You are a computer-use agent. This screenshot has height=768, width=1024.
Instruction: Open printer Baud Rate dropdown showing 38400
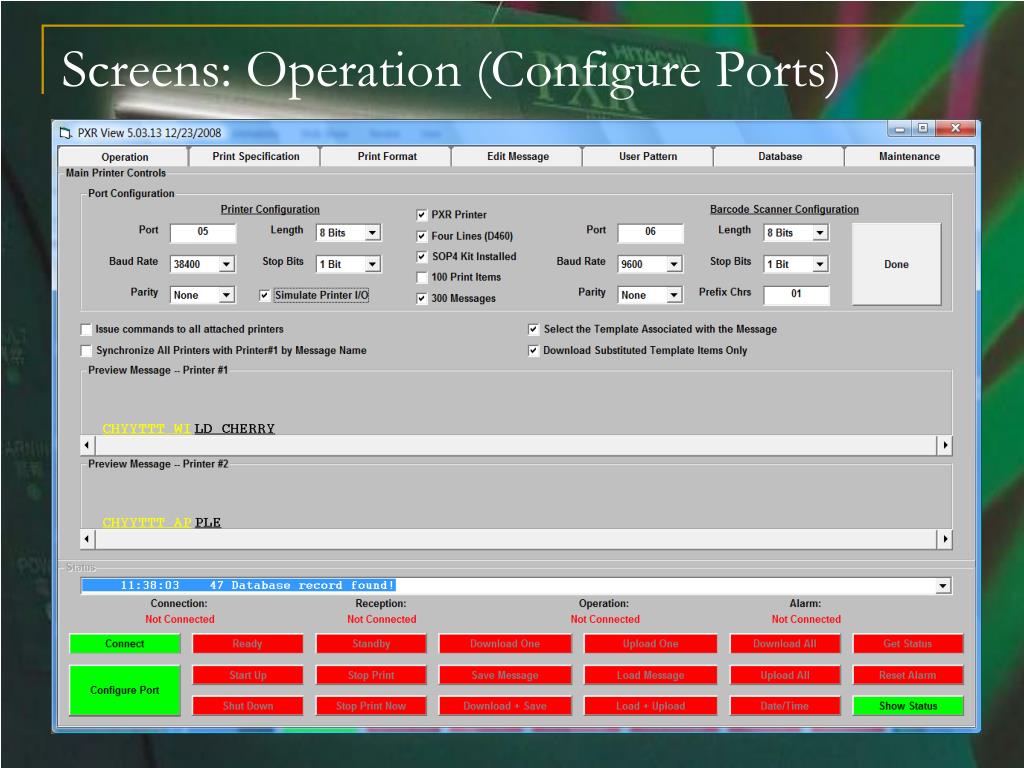(226, 264)
